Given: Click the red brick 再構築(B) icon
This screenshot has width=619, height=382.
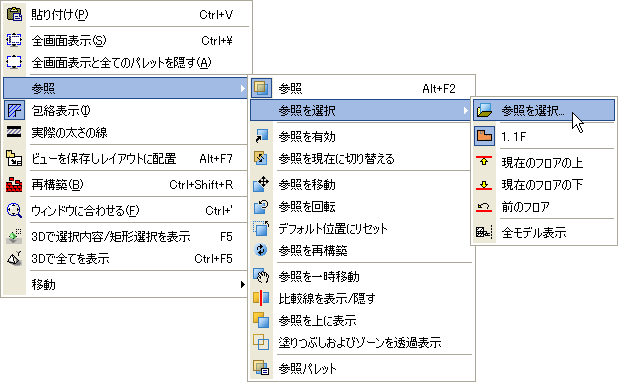Looking at the screenshot, I should [14, 184].
